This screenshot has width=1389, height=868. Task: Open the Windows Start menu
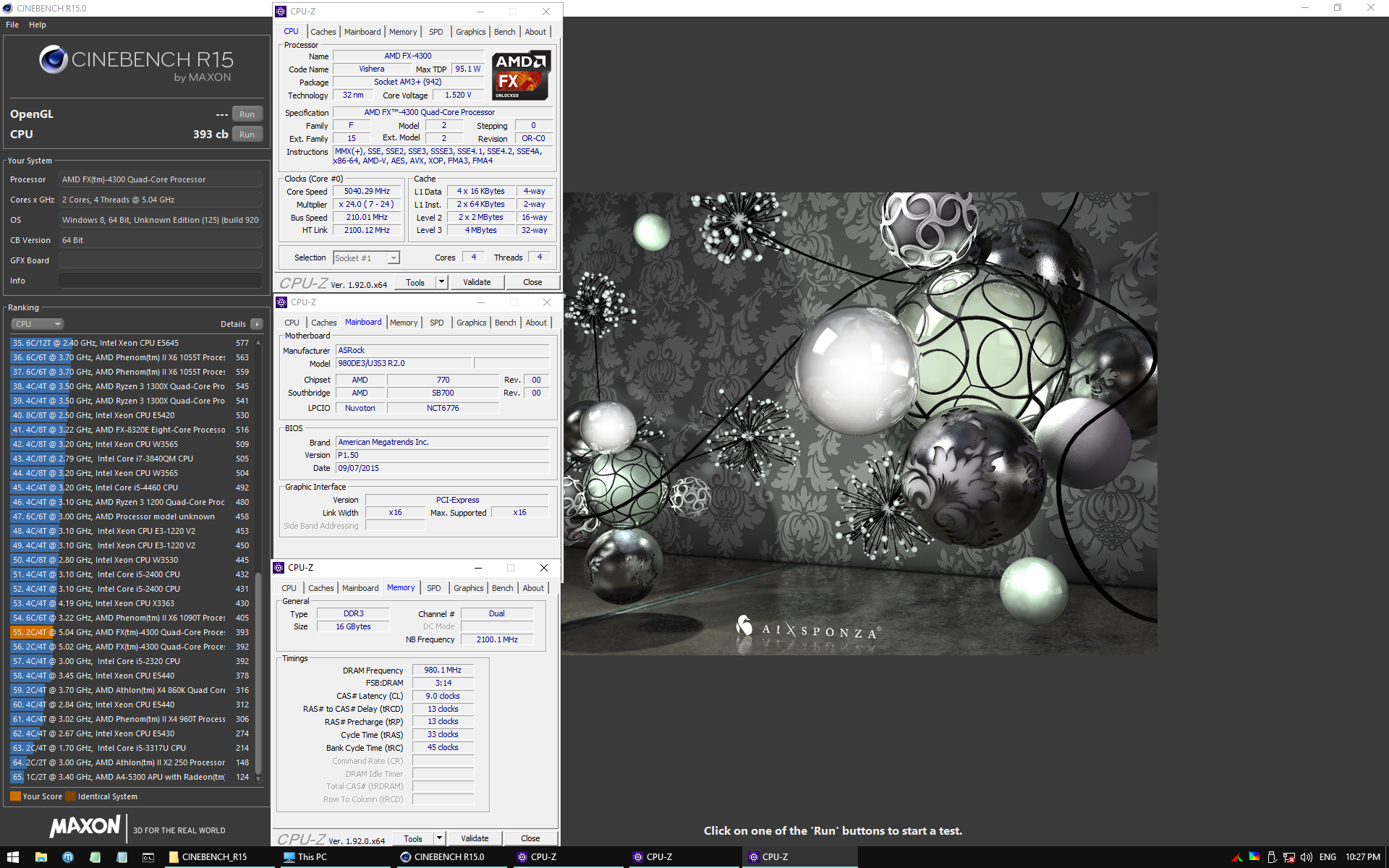[13, 857]
